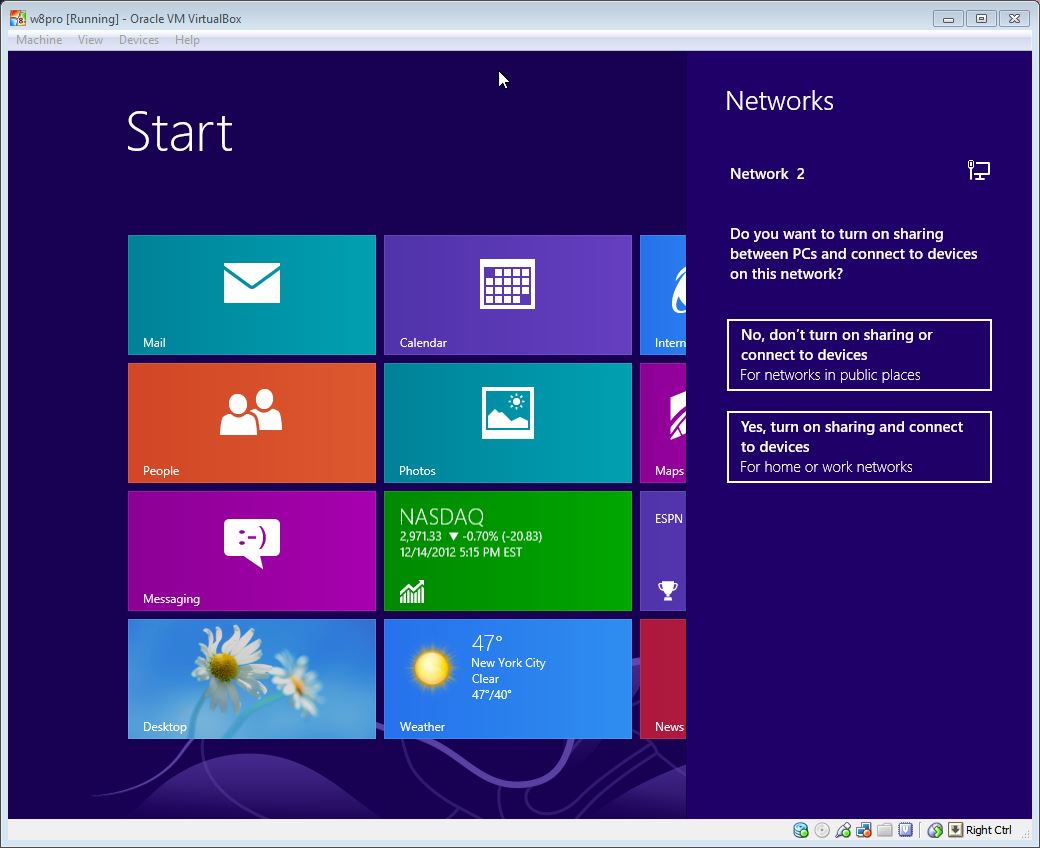Image resolution: width=1040 pixels, height=848 pixels.
Task: Click the hard disk activity status icon
Action: click(x=801, y=830)
